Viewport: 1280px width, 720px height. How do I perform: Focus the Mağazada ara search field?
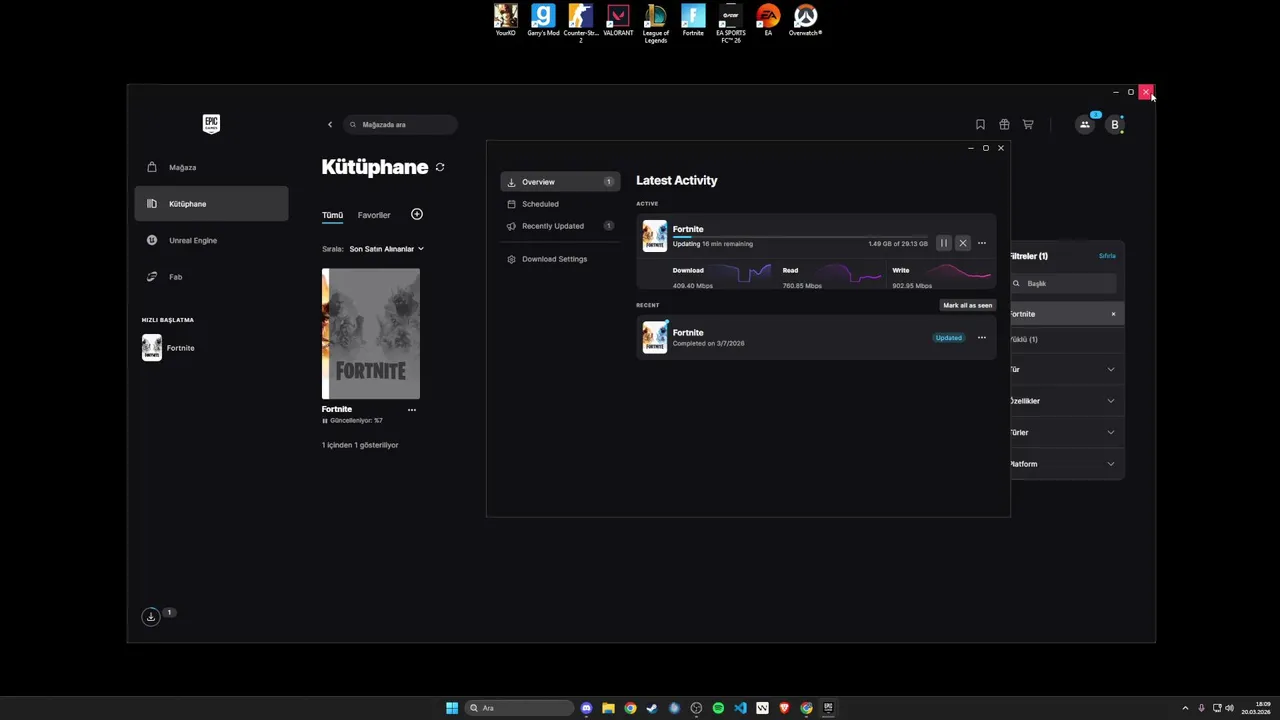coord(400,125)
